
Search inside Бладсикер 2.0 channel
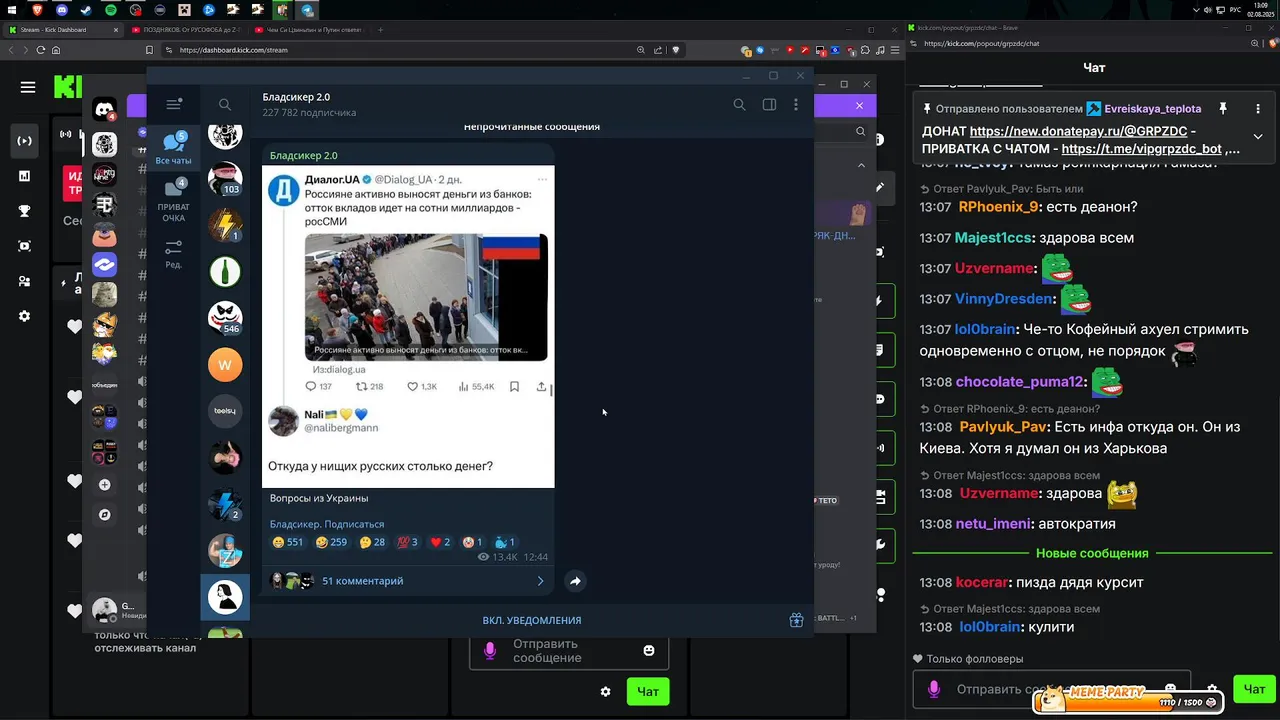(739, 104)
